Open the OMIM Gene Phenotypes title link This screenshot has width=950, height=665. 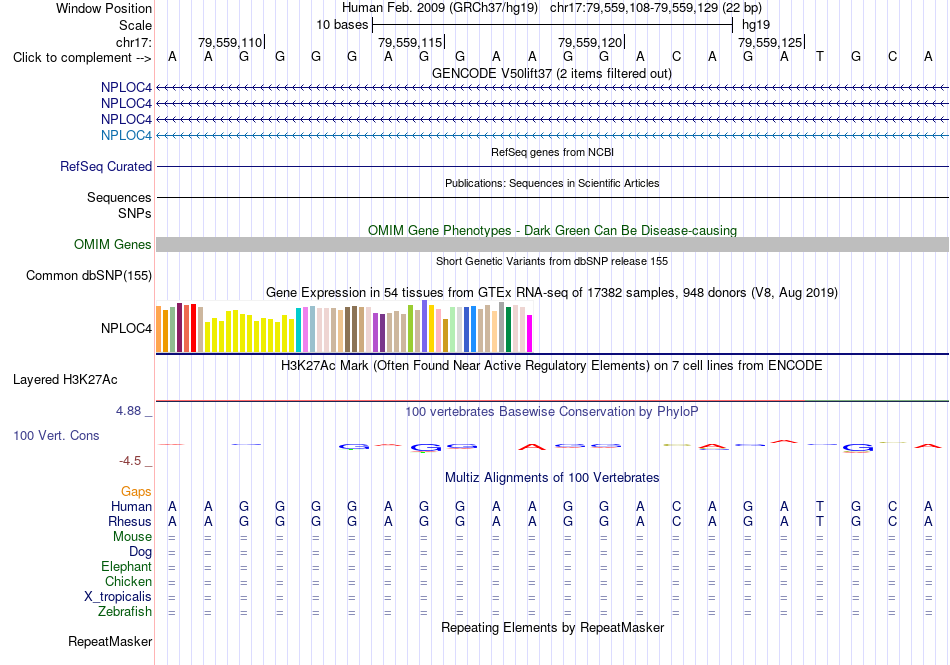(552, 230)
